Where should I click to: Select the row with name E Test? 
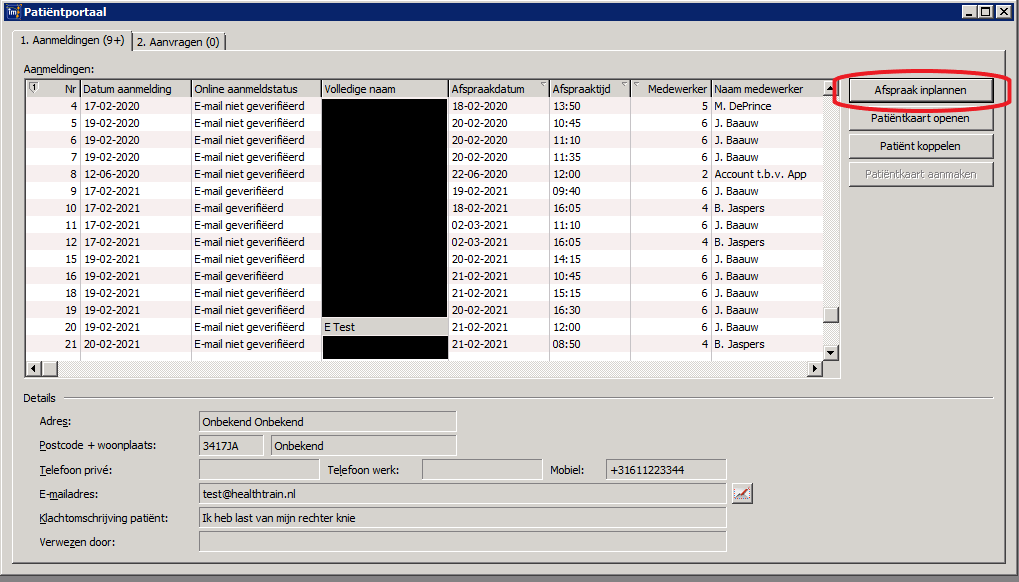click(x=384, y=327)
